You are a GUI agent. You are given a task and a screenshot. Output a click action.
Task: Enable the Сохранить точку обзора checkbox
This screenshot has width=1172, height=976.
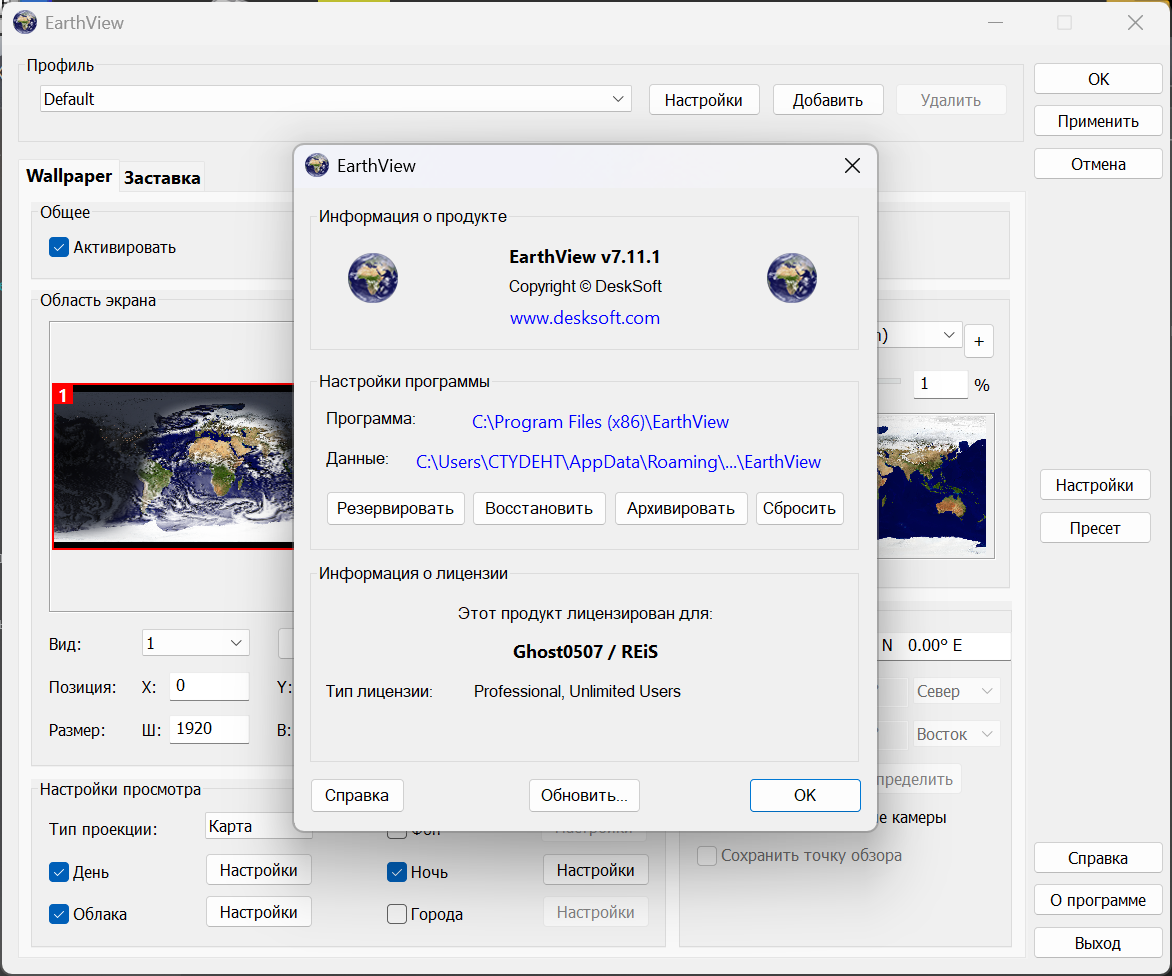pos(707,856)
